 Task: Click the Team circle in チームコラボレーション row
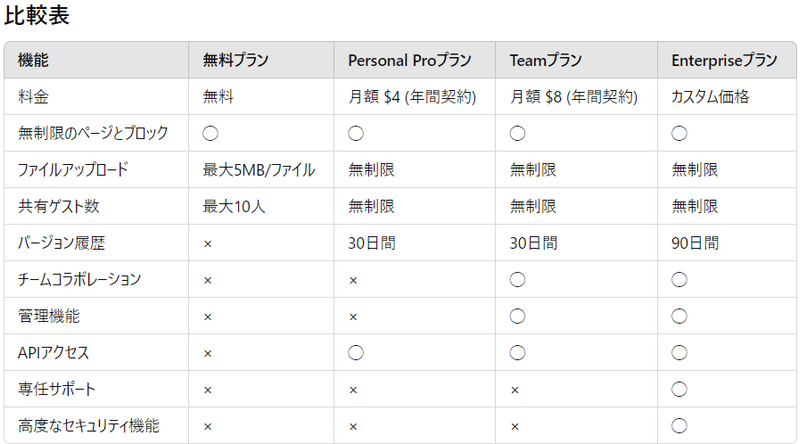point(517,280)
